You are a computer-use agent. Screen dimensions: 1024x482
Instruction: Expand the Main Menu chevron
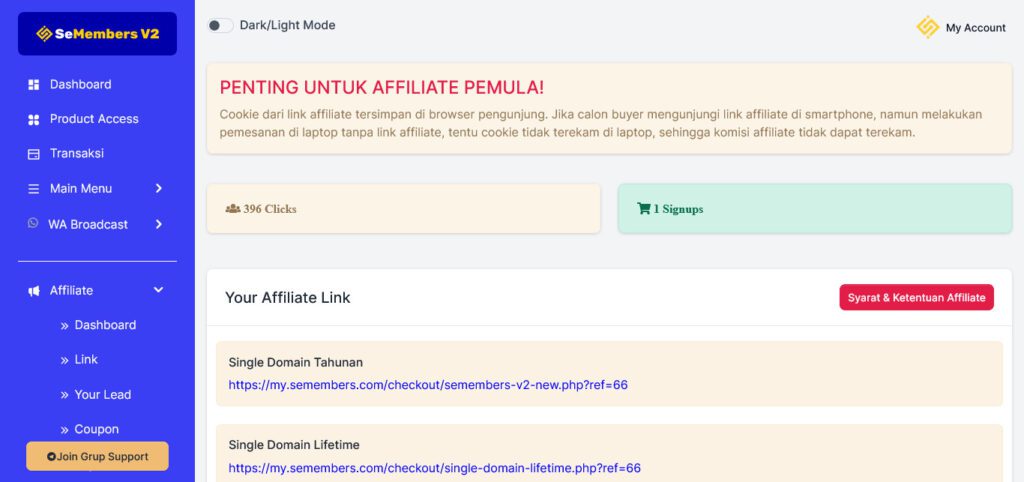pyautogui.click(x=159, y=188)
